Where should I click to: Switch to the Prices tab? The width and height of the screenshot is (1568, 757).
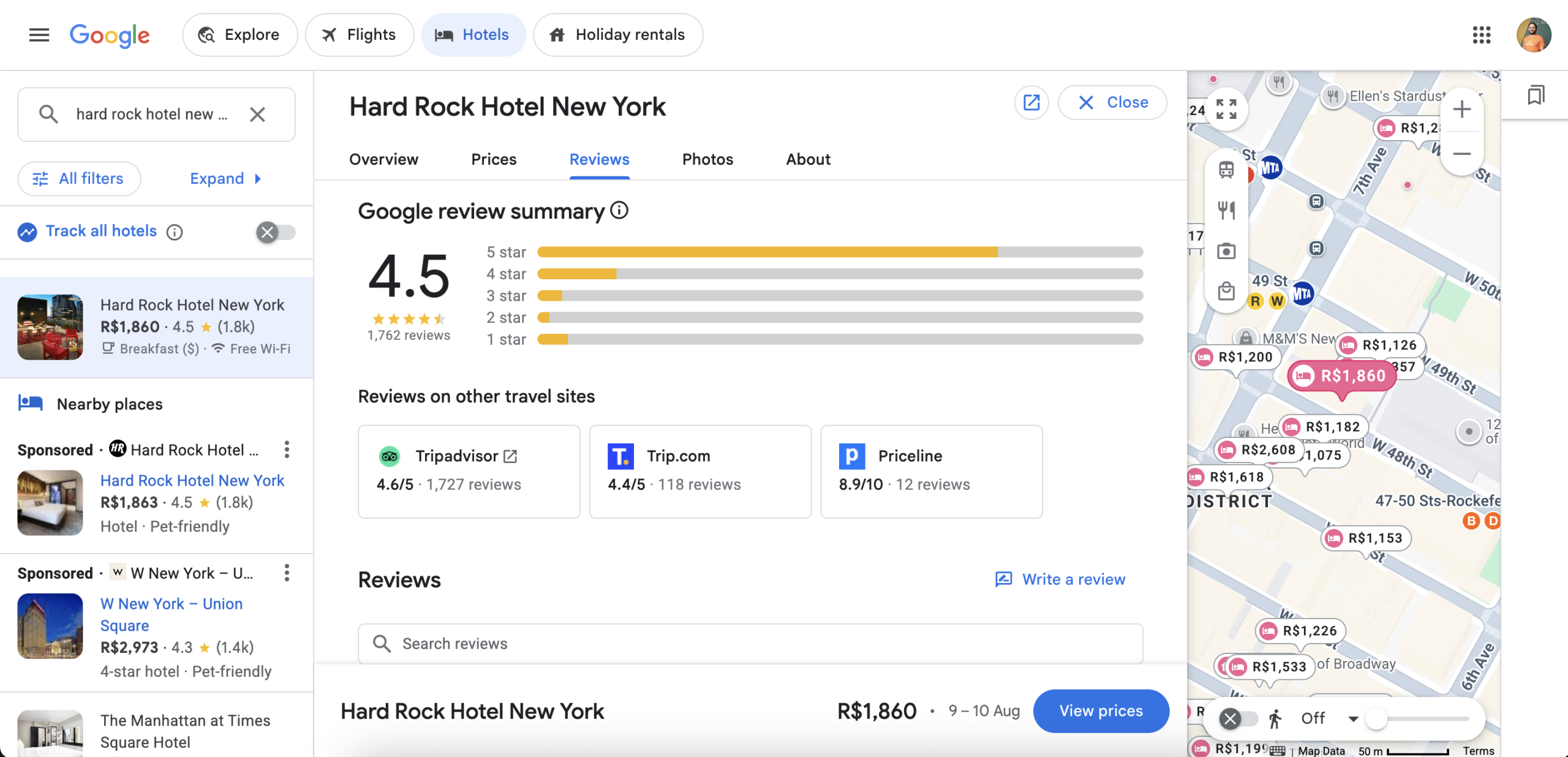click(494, 159)
